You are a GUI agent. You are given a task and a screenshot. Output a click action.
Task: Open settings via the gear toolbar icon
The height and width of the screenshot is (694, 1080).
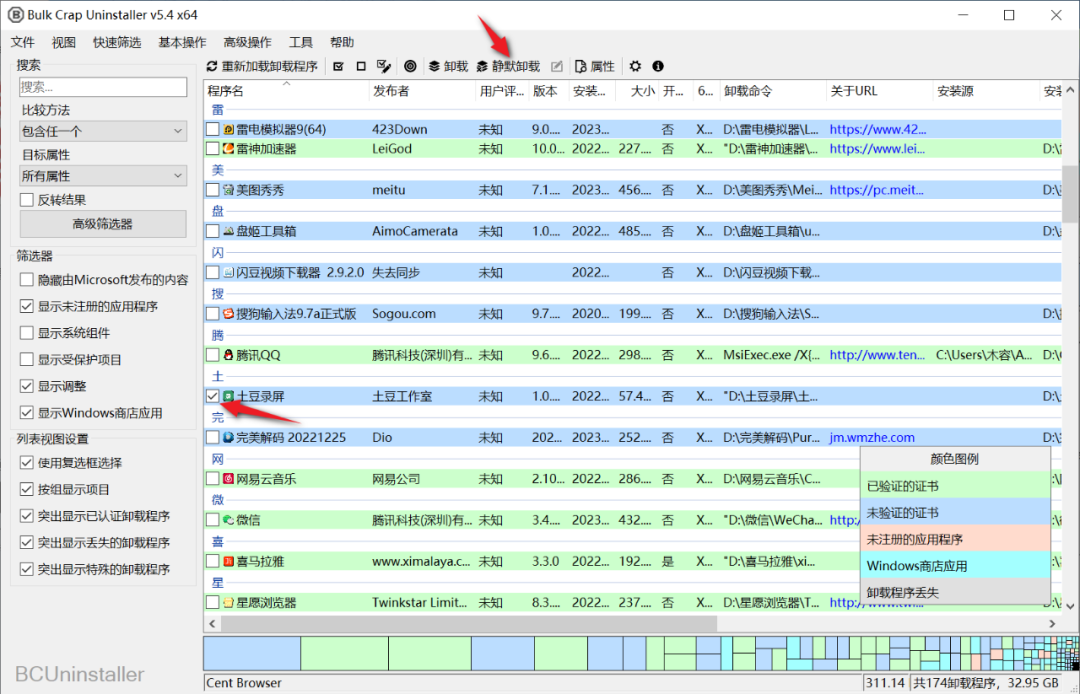(635, 66)
